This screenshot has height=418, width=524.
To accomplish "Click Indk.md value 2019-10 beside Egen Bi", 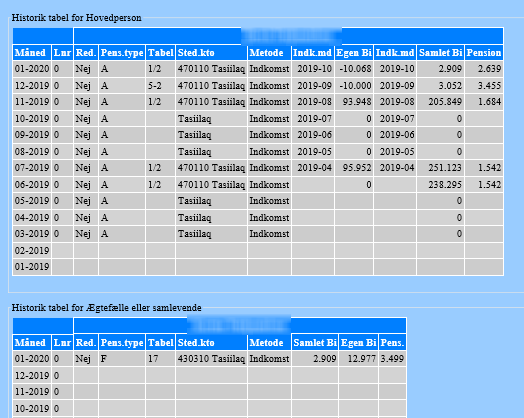I will (313, 69).
